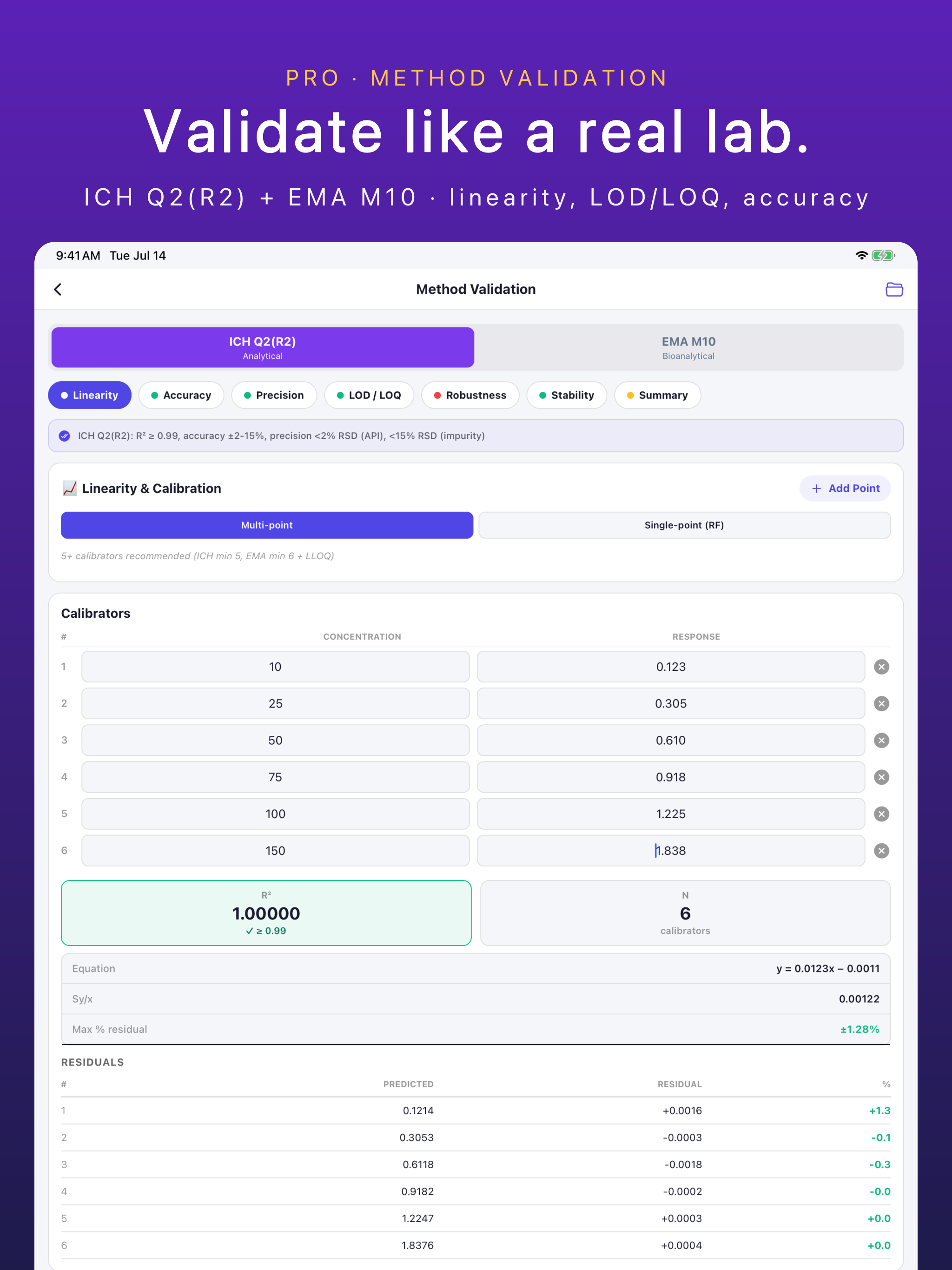View the Summary tab
The width and height of the screenshot is (952, 1270).
point(657,395)
